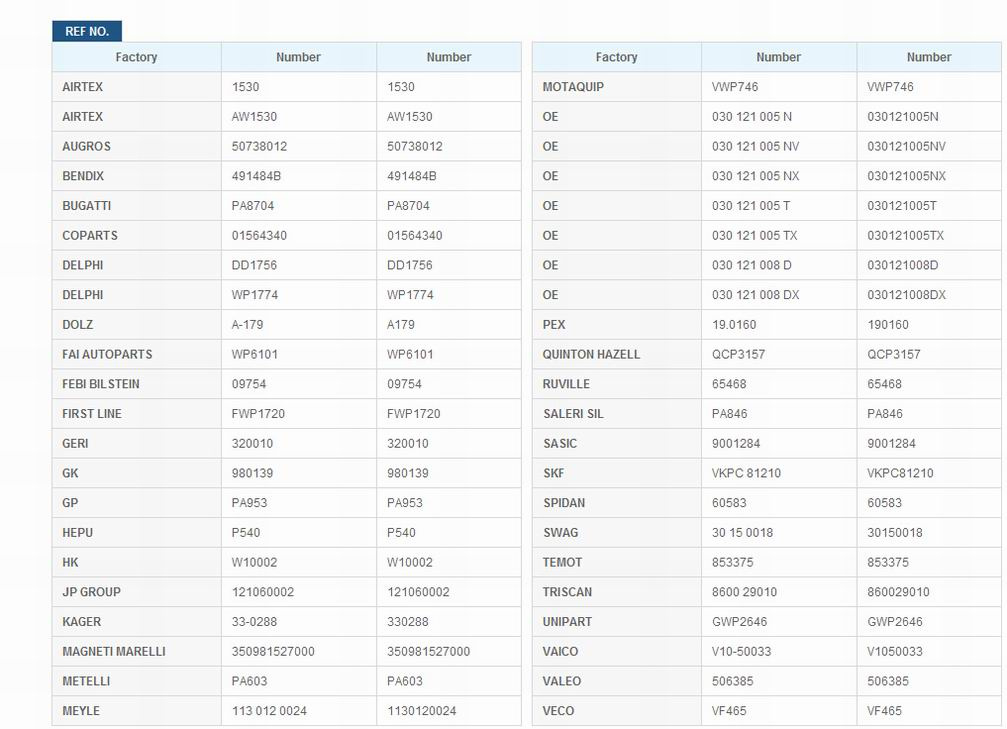Click the COPARTS factory cell

(x=137, y=236)
